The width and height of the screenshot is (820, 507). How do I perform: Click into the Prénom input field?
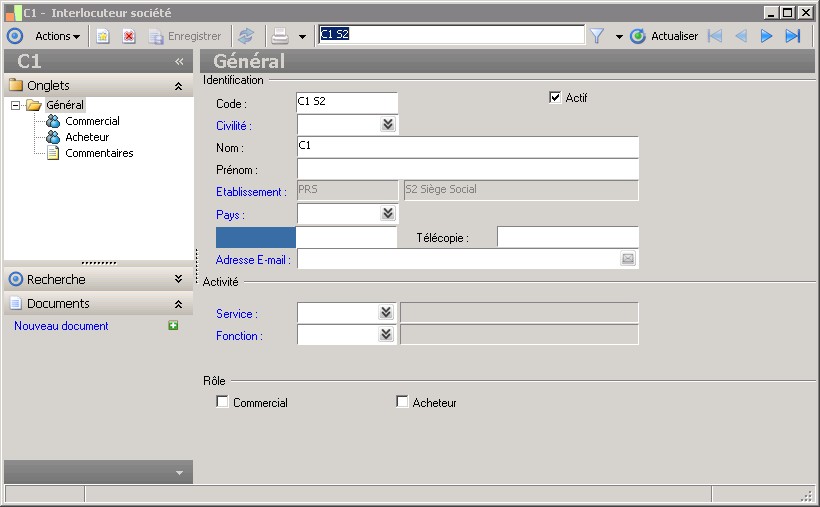click(467, 169)
